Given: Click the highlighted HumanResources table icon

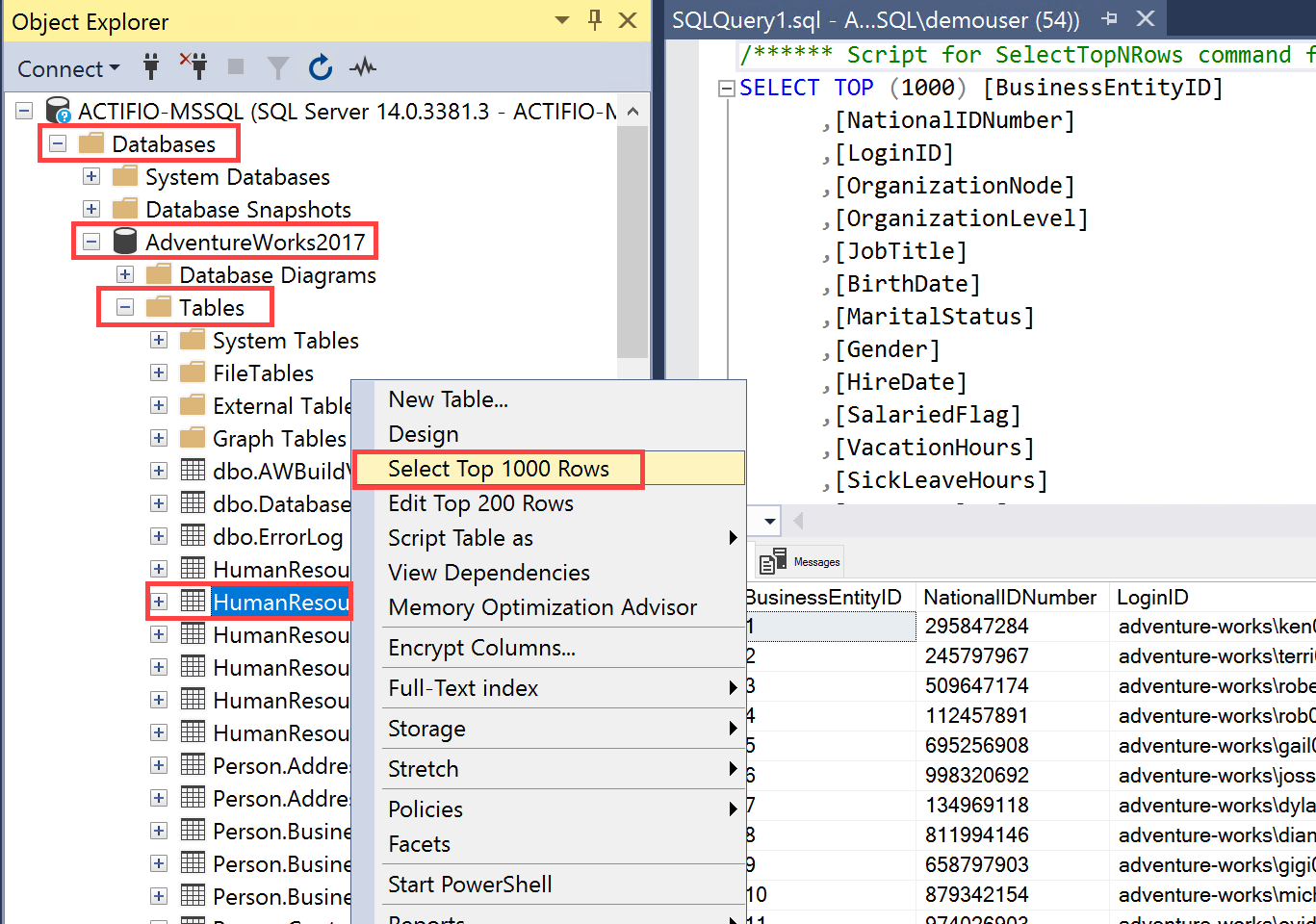Looking at the screenshot, I should [x=193, y=602].
